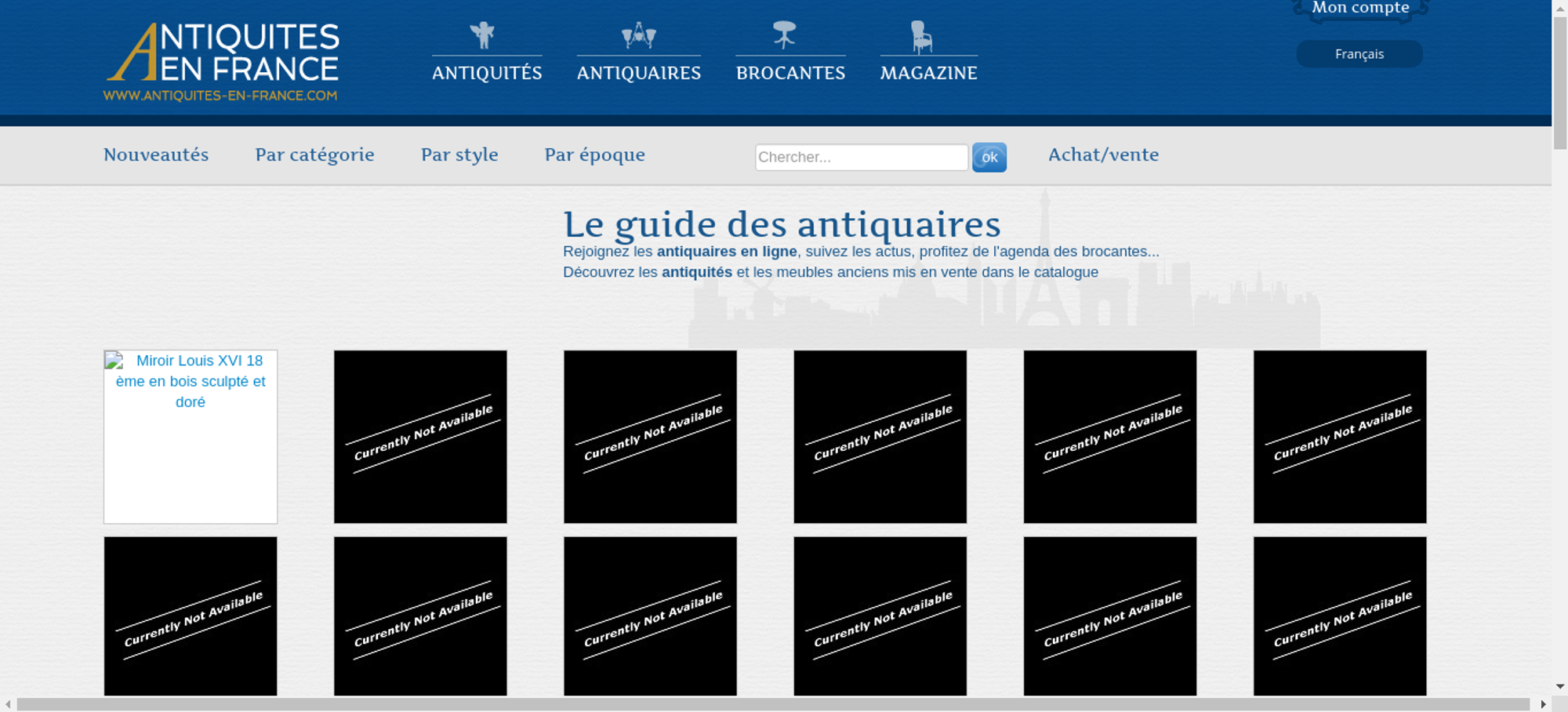Click the vertical scrollbar down arrow
Image resolution: width=1568 pixels, height=712 pixels.
pyautogui.click(x=1559, y=686)
